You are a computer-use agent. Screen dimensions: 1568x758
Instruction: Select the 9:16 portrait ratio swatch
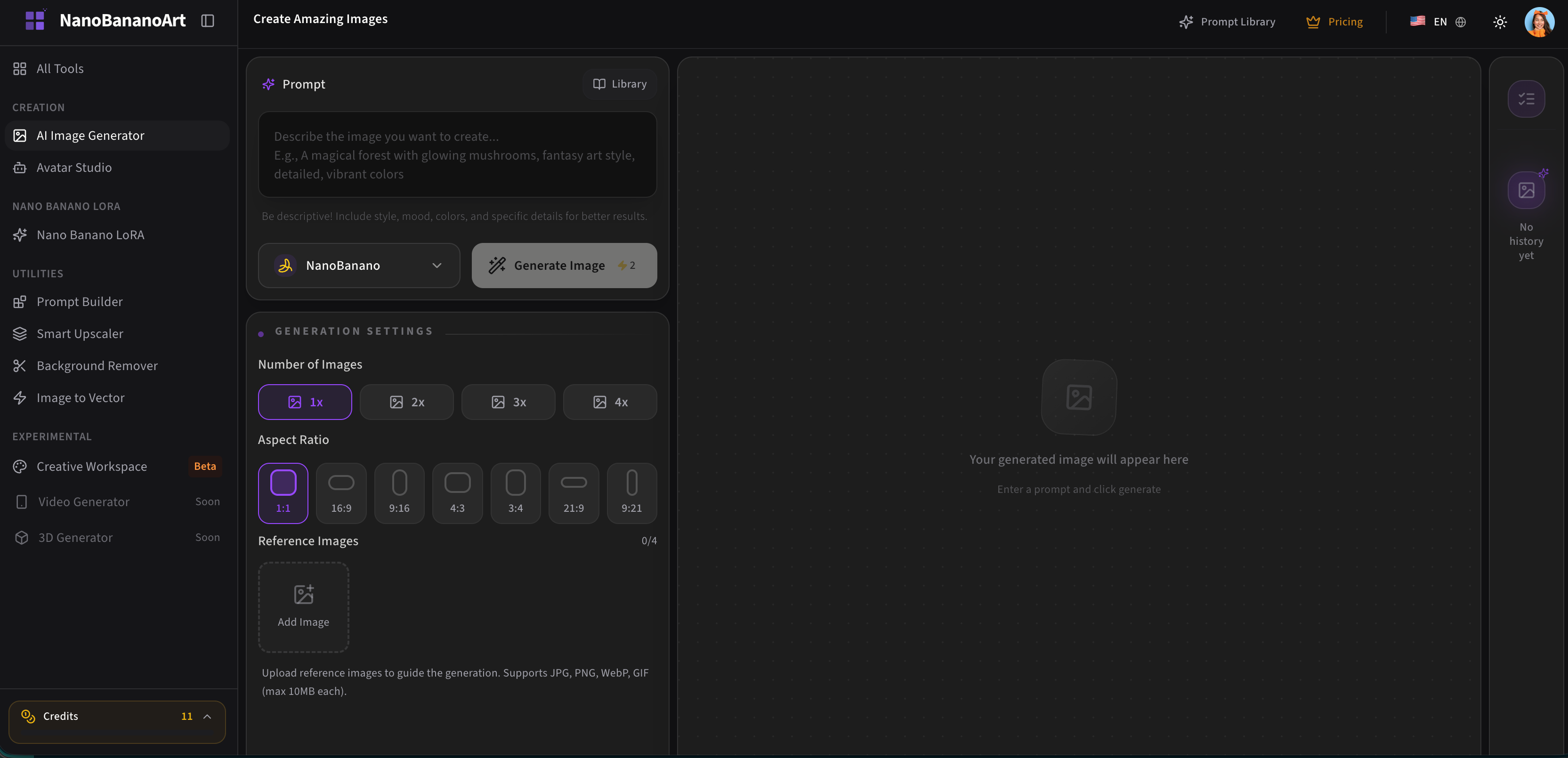(x=399, y=493)
